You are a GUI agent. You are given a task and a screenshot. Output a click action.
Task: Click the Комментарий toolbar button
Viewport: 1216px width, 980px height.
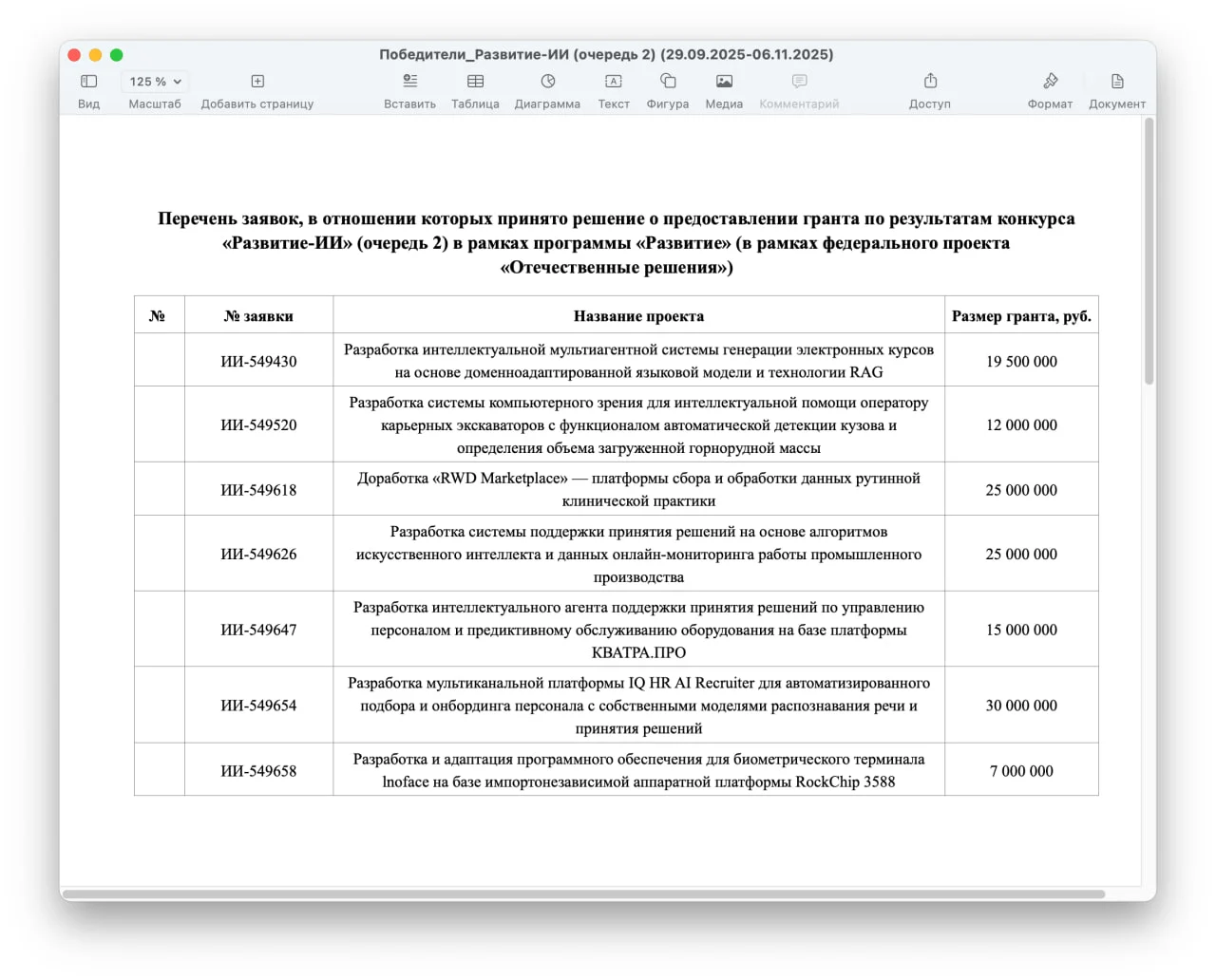[x=799, y=82]
